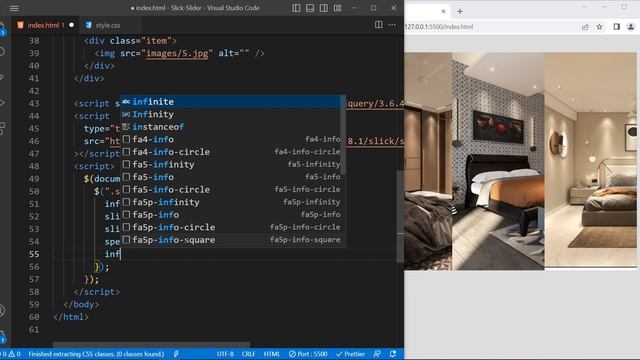
Task: Toggle secondary side bar layout icon
Action: click(x=324, y=8)
